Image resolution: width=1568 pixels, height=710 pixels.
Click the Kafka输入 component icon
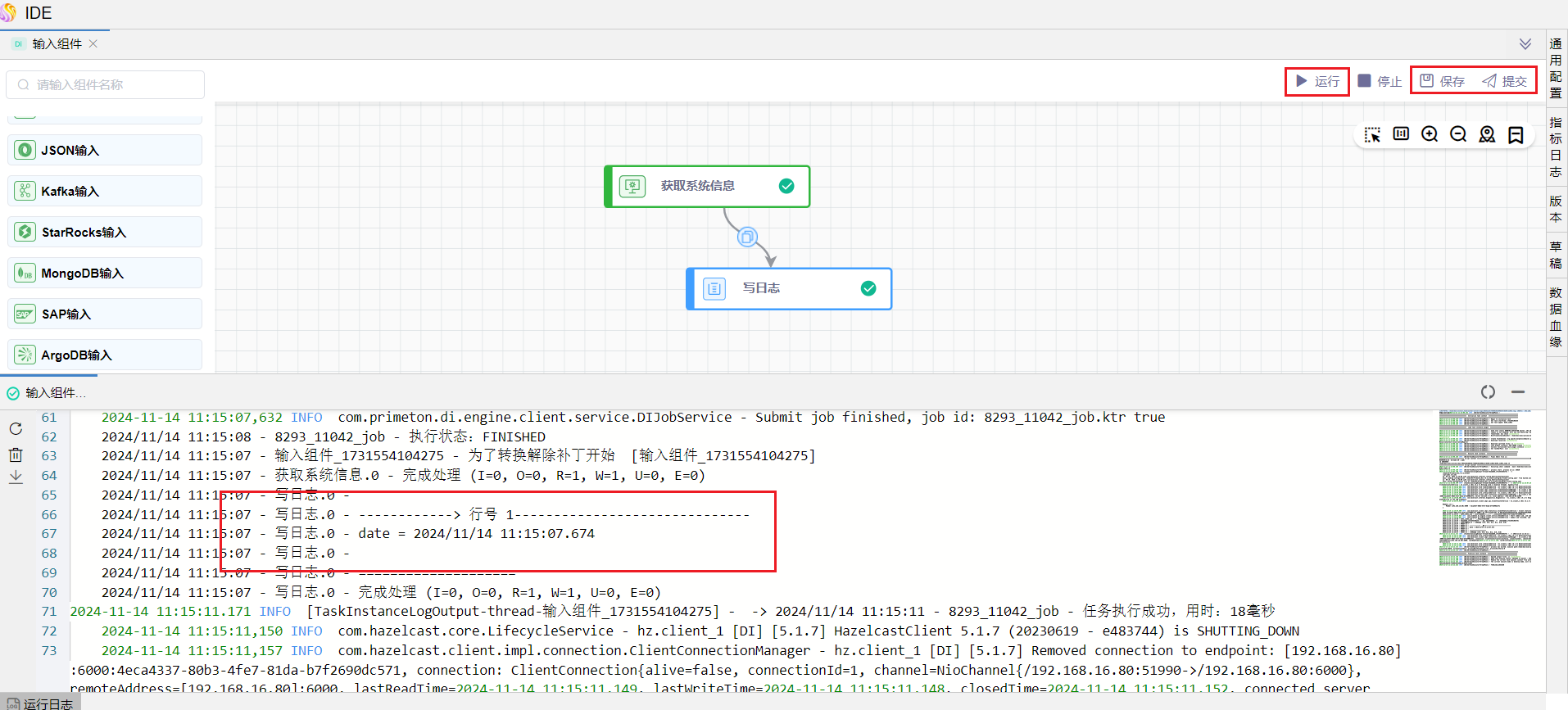point(25,191)
